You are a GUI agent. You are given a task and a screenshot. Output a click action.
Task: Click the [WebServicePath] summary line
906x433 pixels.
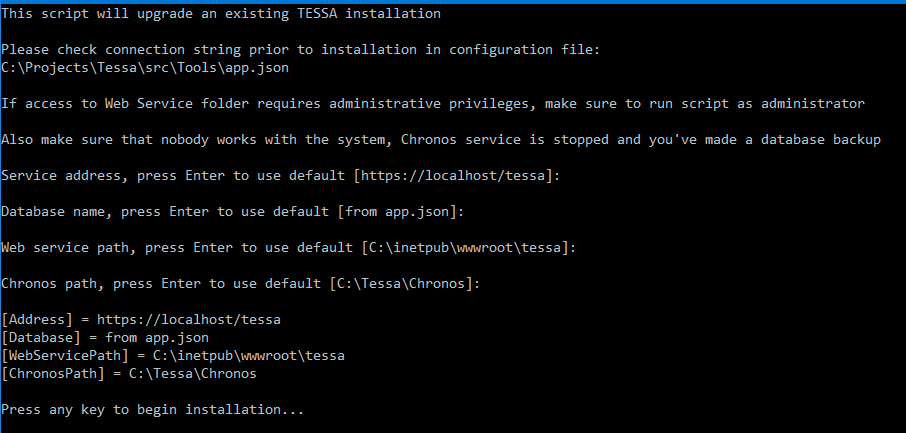[x=173, y=356]
